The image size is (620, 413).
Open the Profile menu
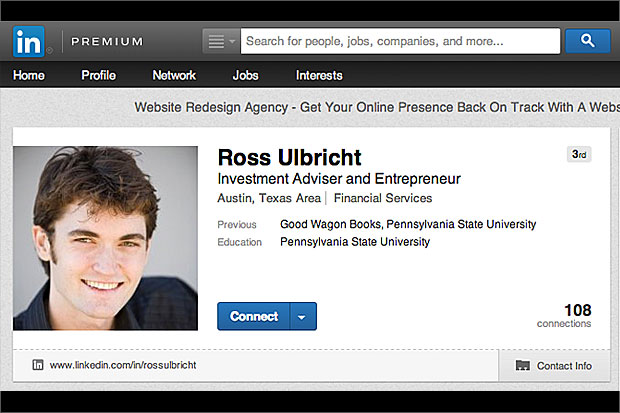point(98,75)
